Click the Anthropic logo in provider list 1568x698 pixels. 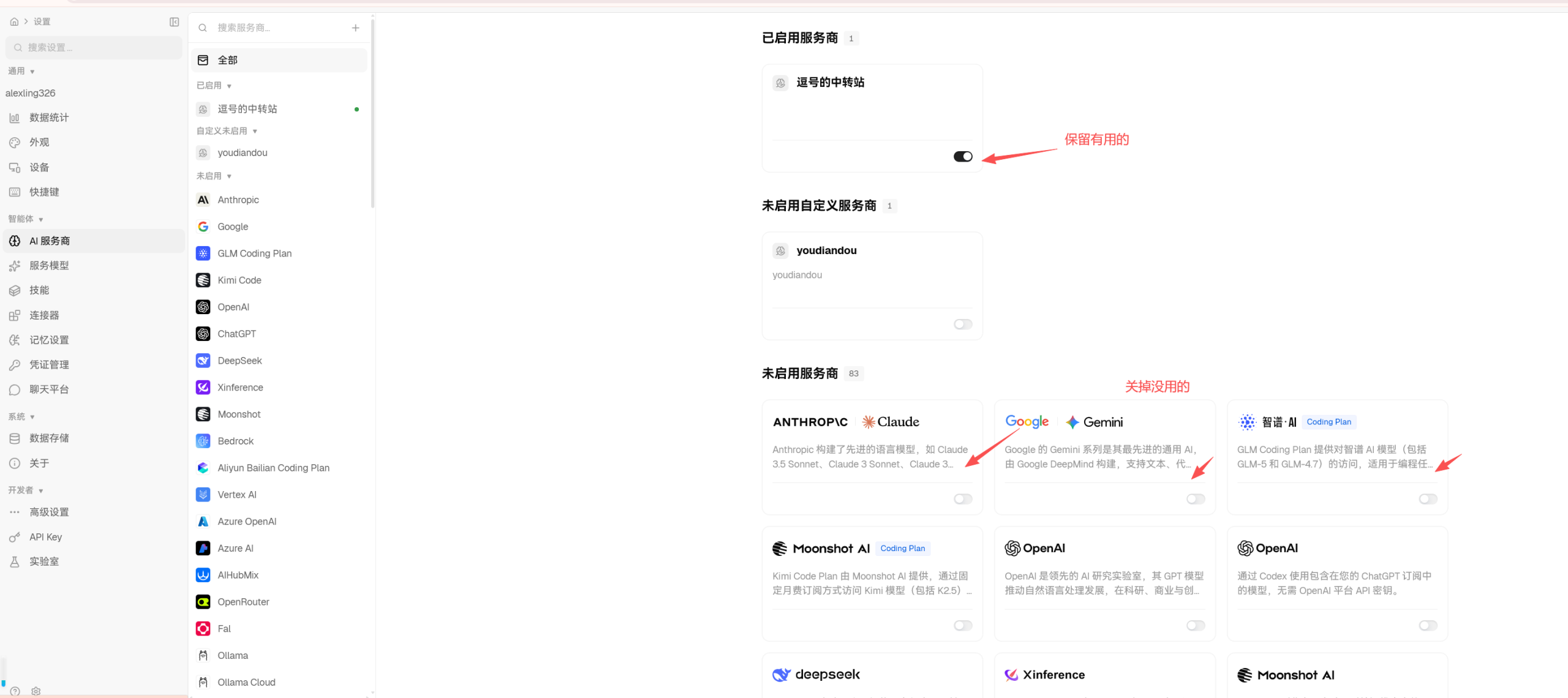[x=203, y=200]
